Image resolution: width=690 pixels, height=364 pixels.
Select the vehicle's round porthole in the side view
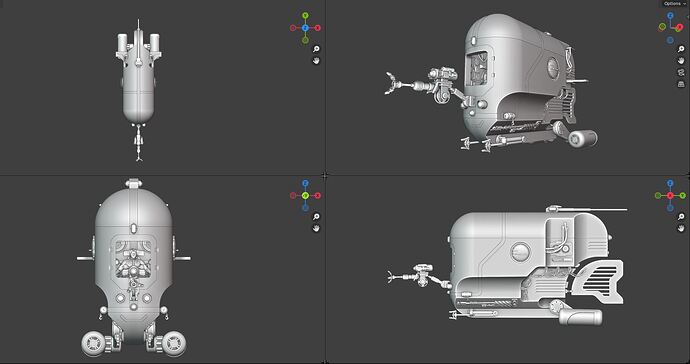pos(521,252)
